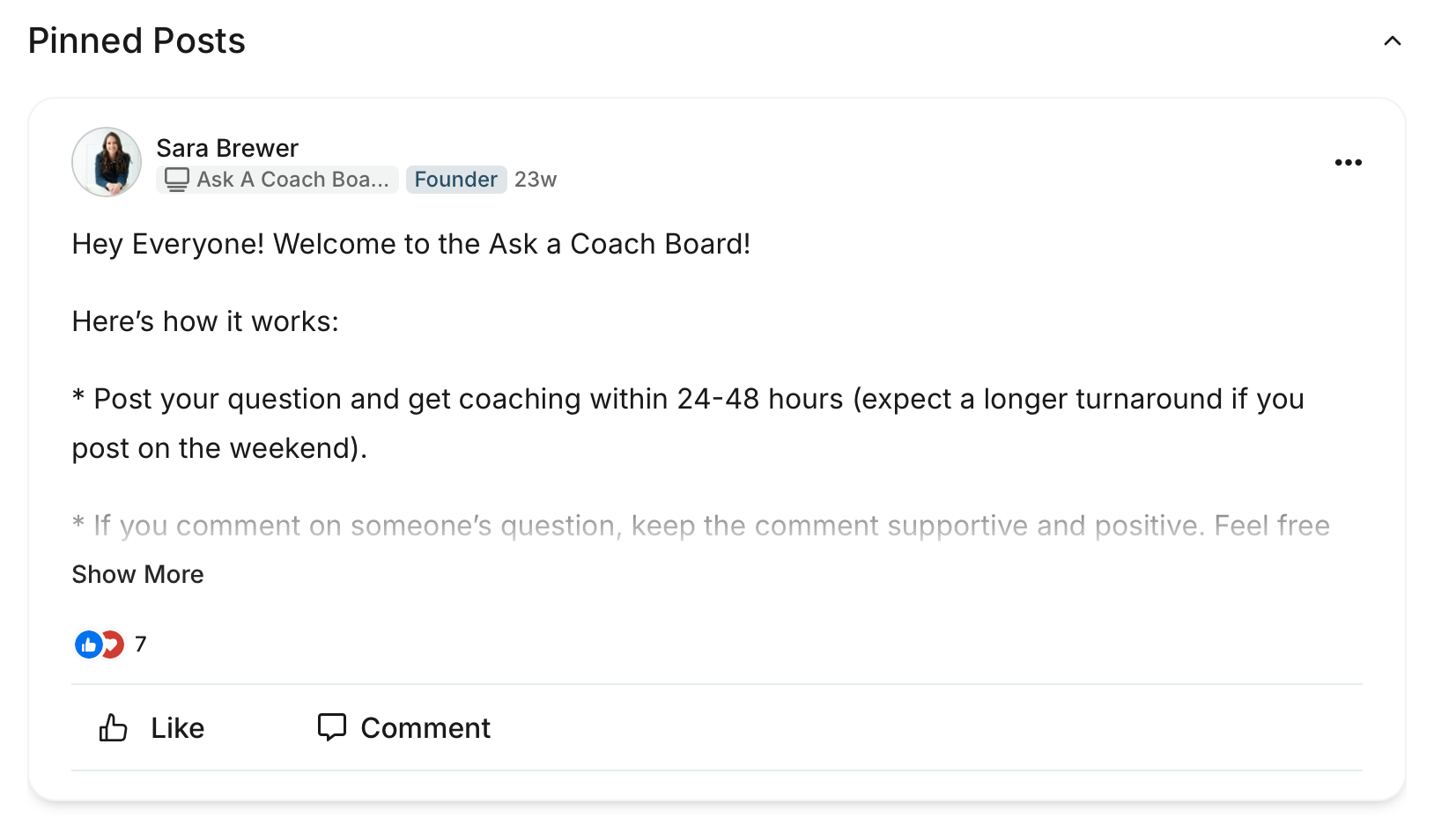The width and height of the screenshot is (1434, 840).
Task: Click the Founder badge
Action: (x=456, y=180)
